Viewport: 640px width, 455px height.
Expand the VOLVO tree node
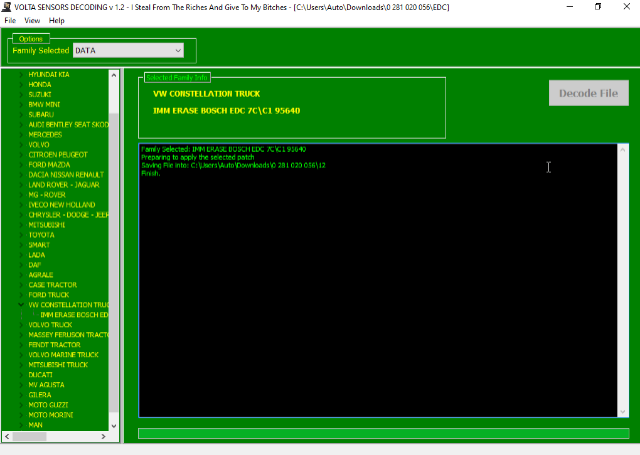pos(21,145)
